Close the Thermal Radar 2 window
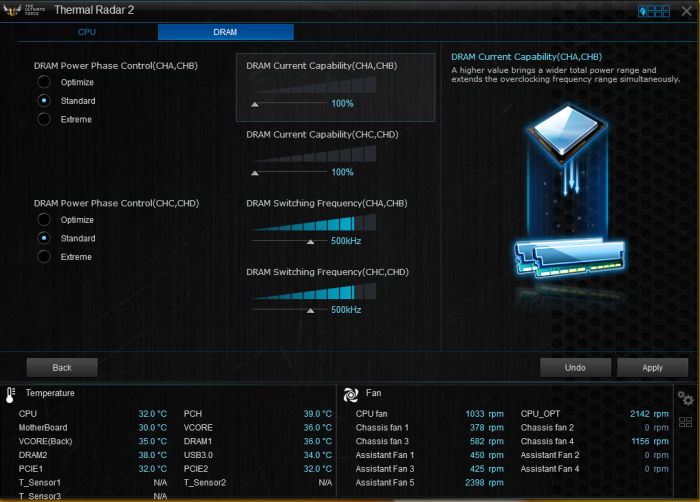700x502 pixels. [x=686, y=11]
